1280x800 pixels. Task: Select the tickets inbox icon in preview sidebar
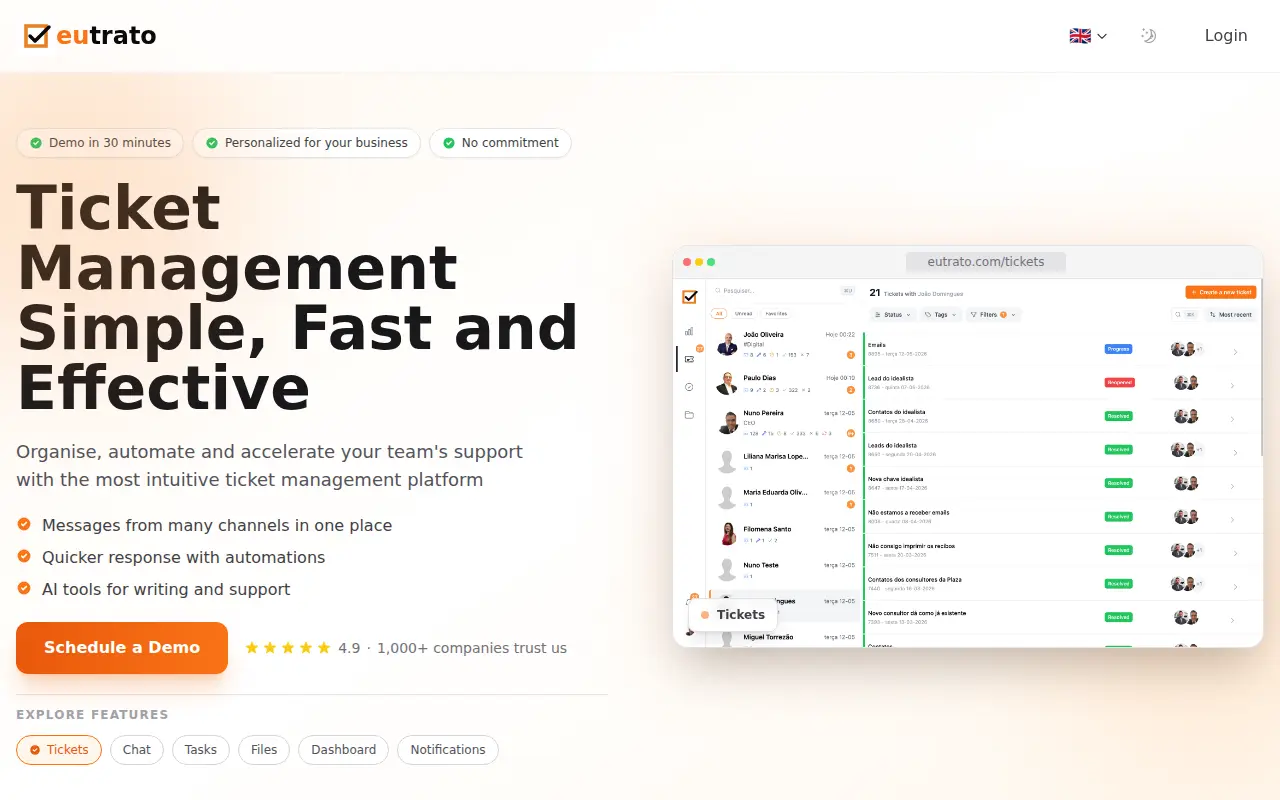pyautogui.click(x=689, y=359)
